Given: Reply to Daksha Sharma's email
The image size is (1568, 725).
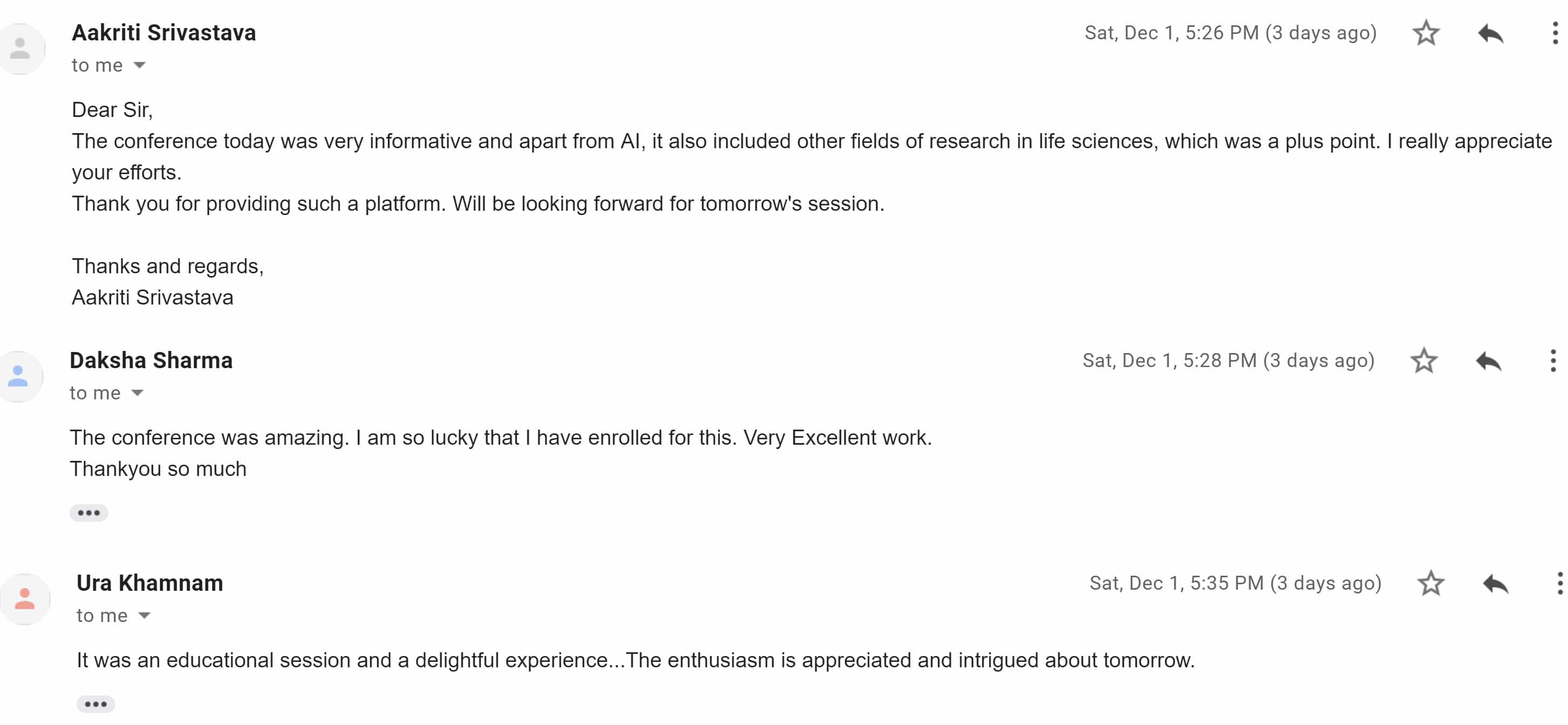Looking at the screenshot, I should tap(1489, 361).
